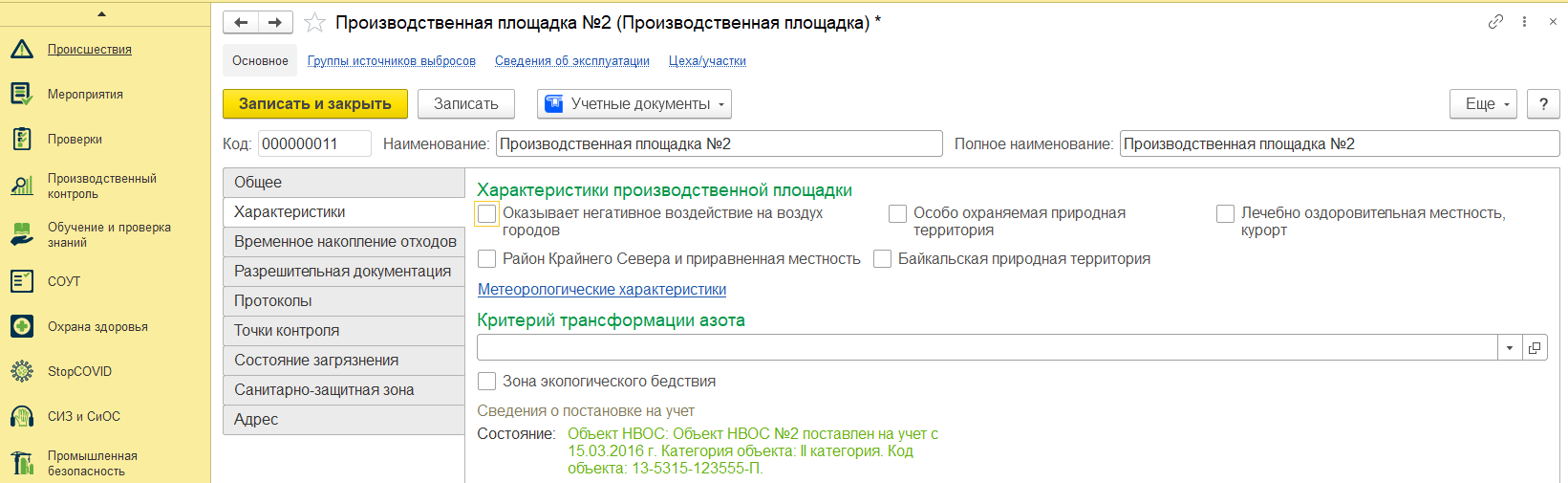Open window options three-dot menu
1568x483 pixels.
pos(1524,21)
